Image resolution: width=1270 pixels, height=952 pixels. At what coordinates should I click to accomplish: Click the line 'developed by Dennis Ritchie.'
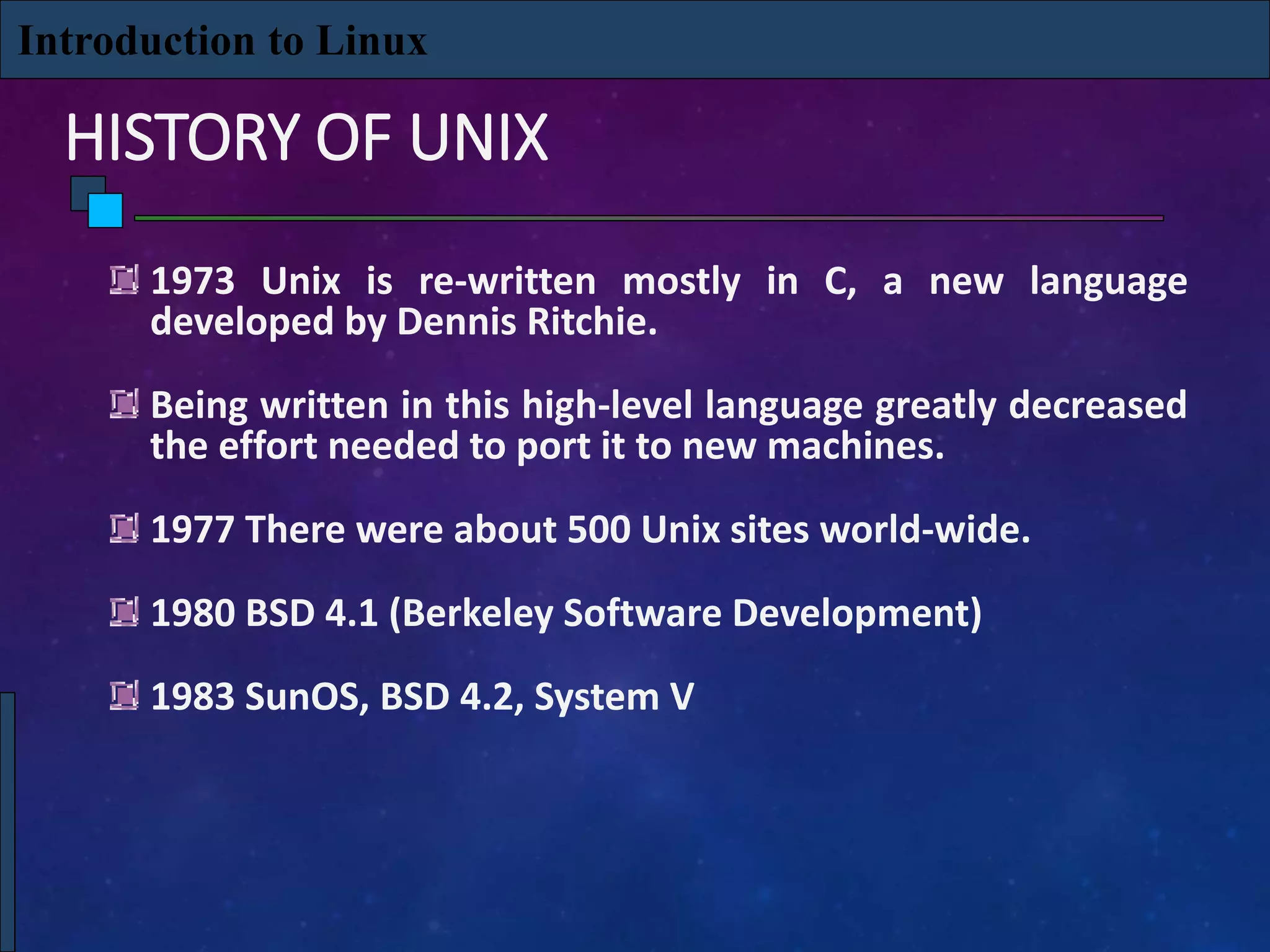pyautogui.click(x=404, y=322)
